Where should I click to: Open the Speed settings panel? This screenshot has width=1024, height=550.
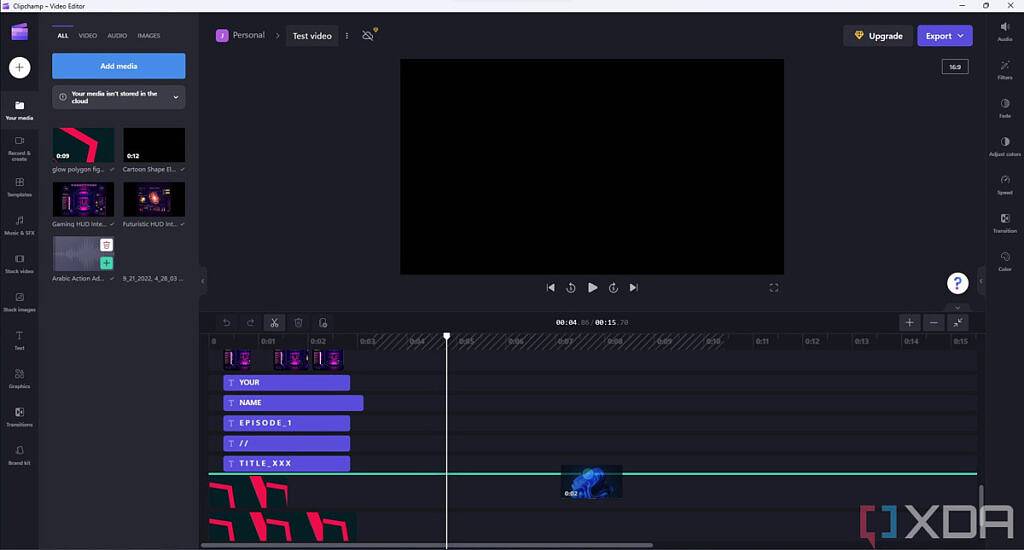1004,185
